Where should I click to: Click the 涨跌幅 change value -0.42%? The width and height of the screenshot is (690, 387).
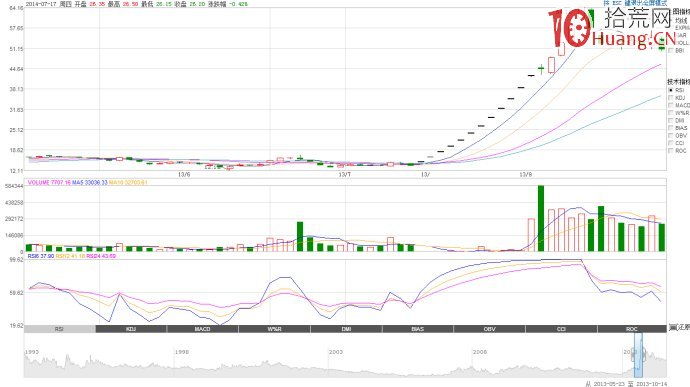(x=239, y=4)
